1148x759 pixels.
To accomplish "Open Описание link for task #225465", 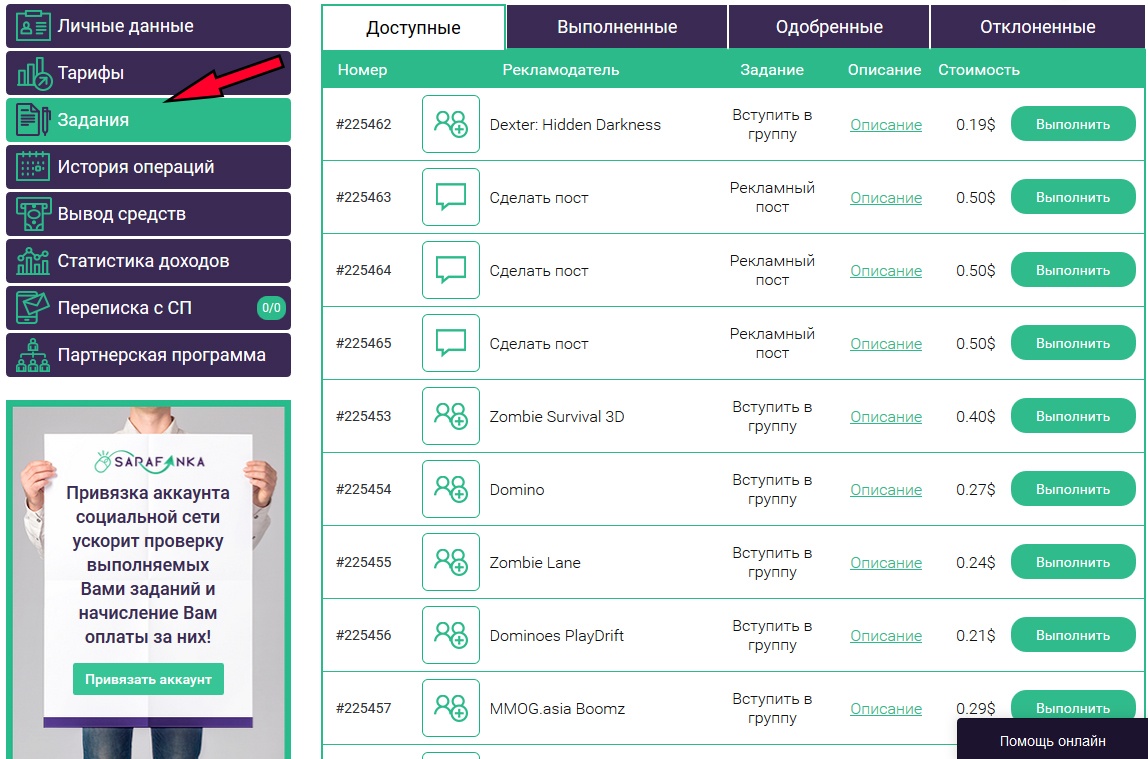I will (x=886, y=344).
